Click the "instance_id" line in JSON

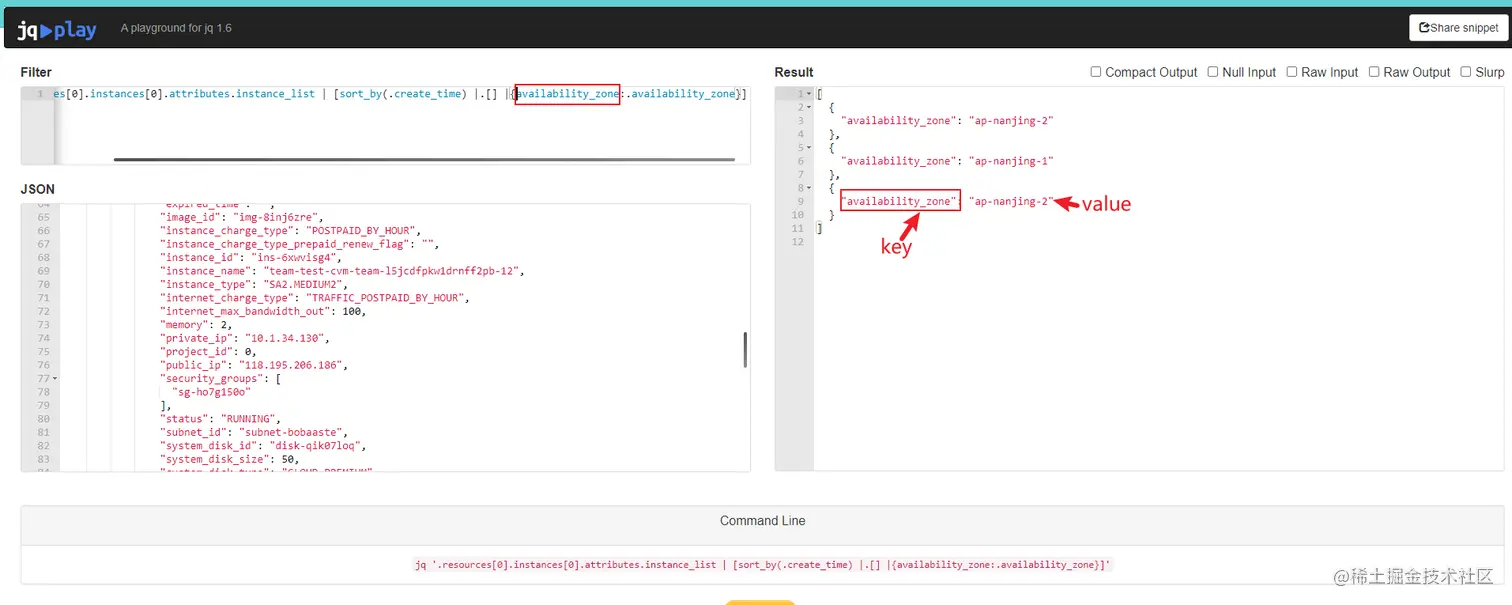[x=250, y=257]
